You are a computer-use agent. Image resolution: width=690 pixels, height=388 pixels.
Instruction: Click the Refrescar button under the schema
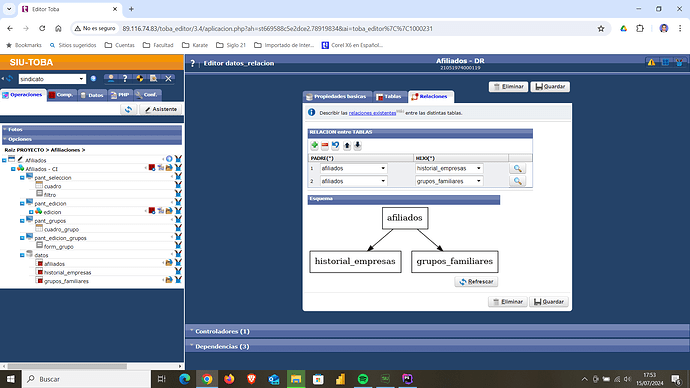click(x=476, y=282)
